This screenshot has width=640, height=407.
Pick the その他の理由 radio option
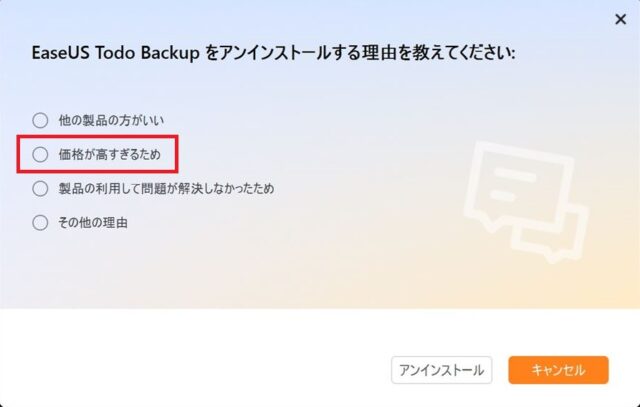click(40, 223)
